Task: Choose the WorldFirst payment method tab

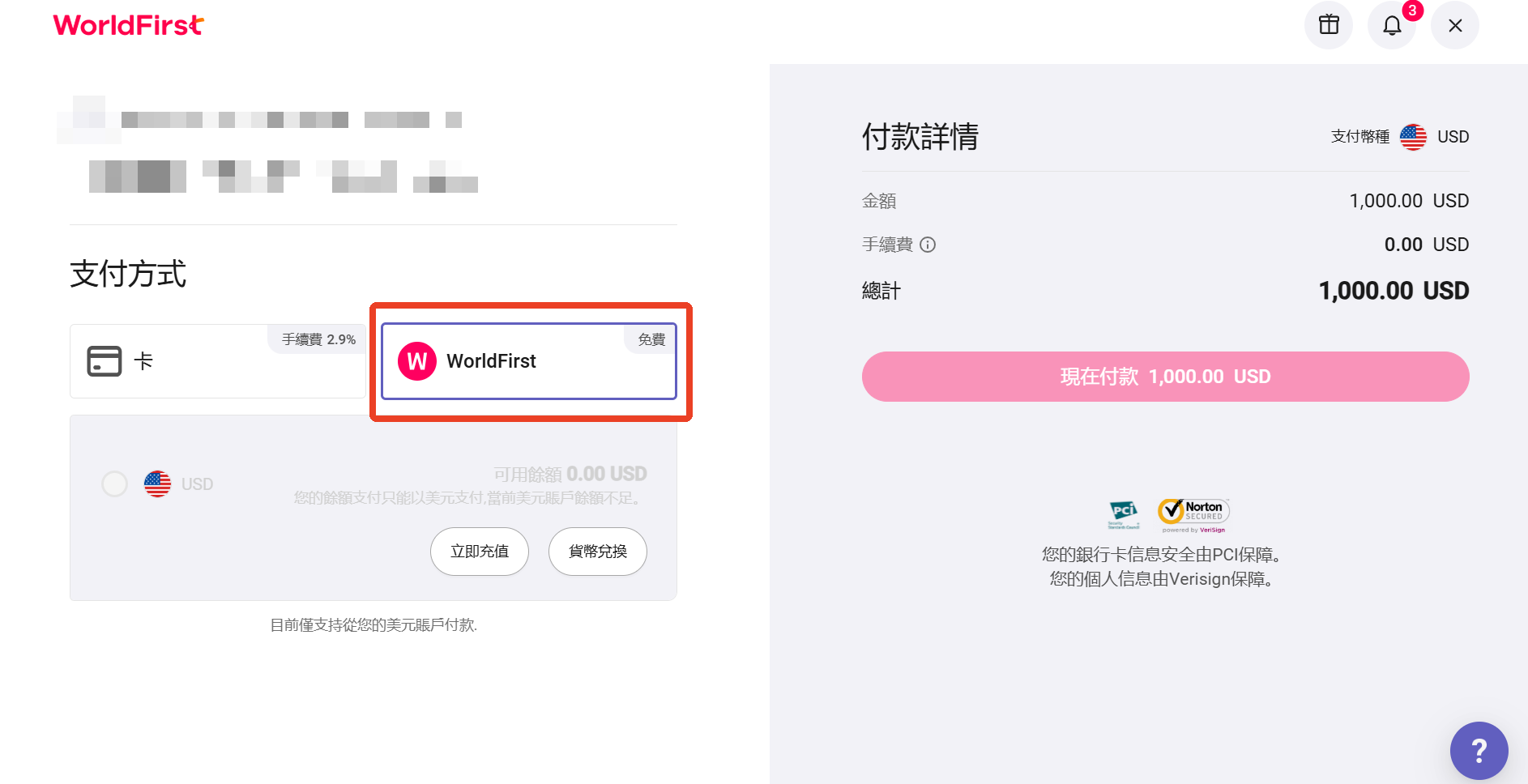Action: coord(529,361)
